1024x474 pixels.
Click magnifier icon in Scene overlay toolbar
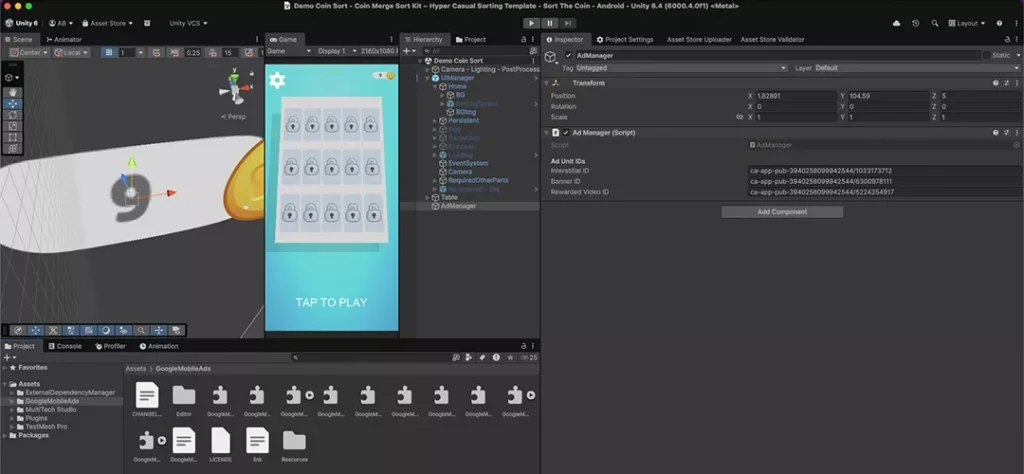141,330
